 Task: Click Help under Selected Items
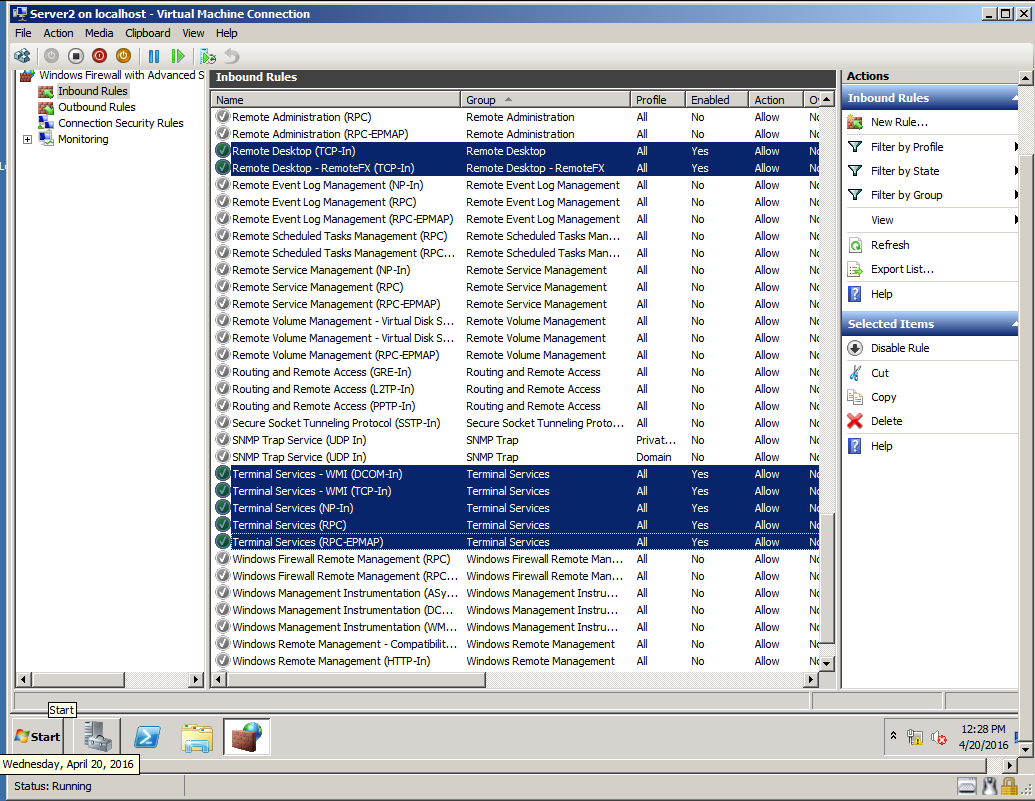point(881,446)
